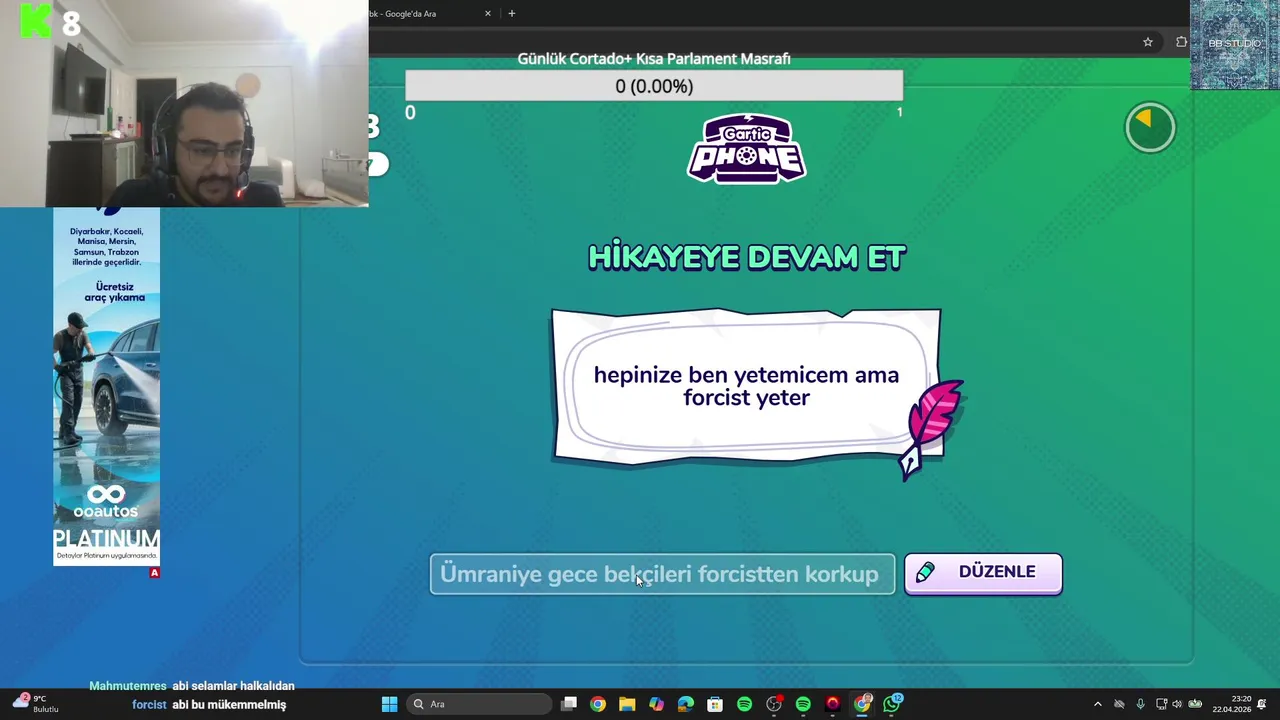This screenshot has width=1280, height=720.
Task: Click the BB STUDIO thumbnail
Action: click(1235, 45)
